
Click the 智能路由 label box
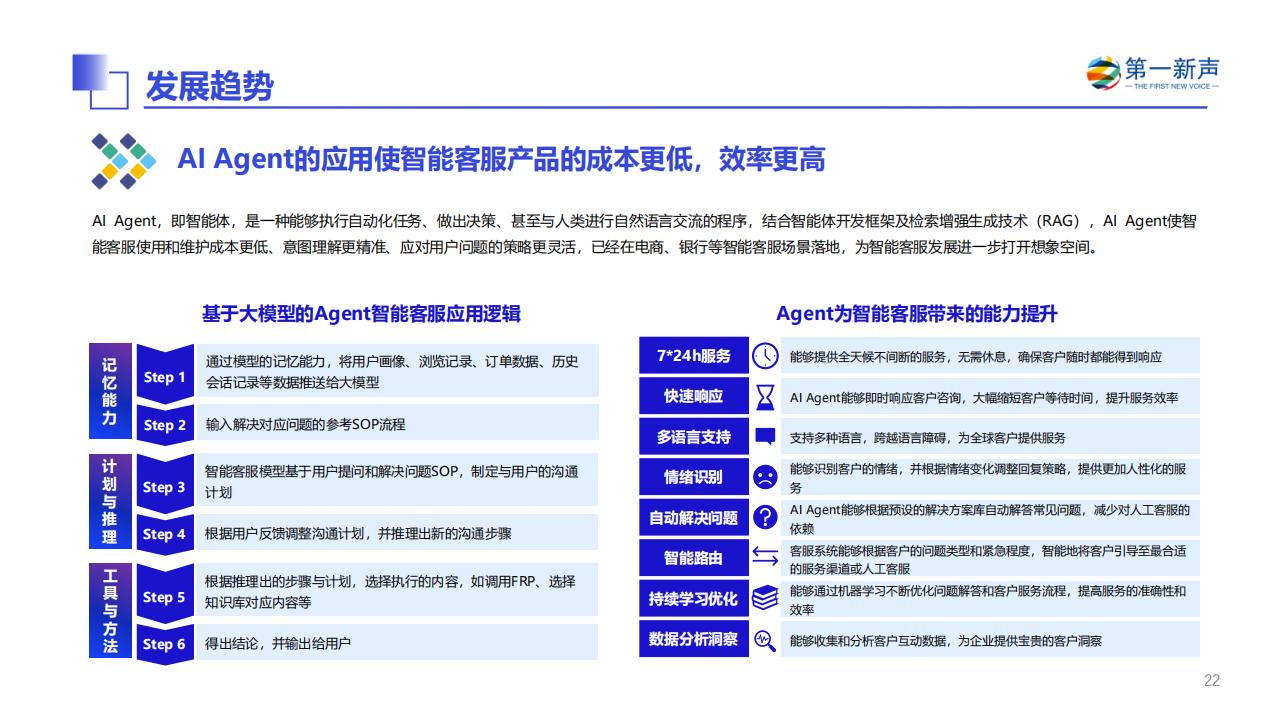(694, 557)
